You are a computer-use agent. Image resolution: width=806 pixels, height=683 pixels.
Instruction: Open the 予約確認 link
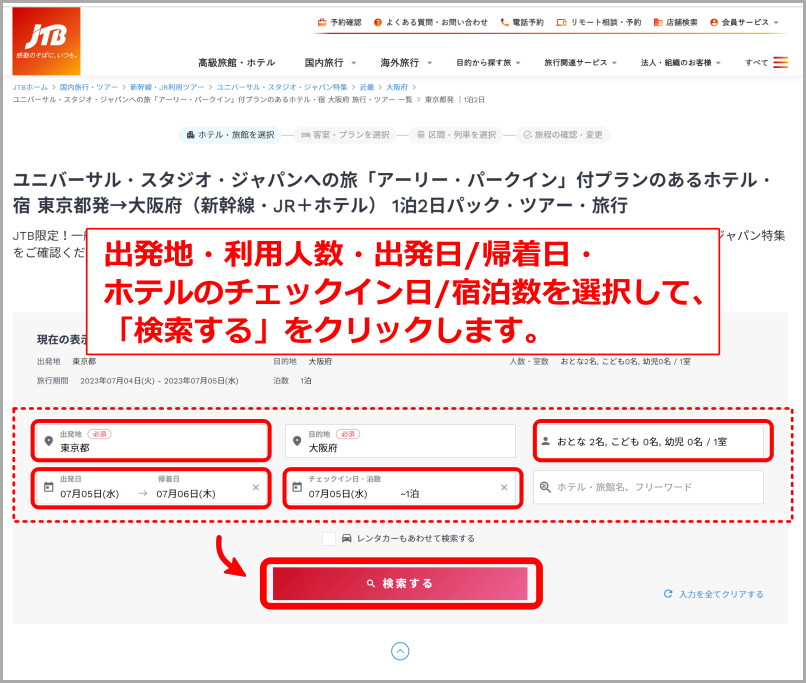click(345, 23)
